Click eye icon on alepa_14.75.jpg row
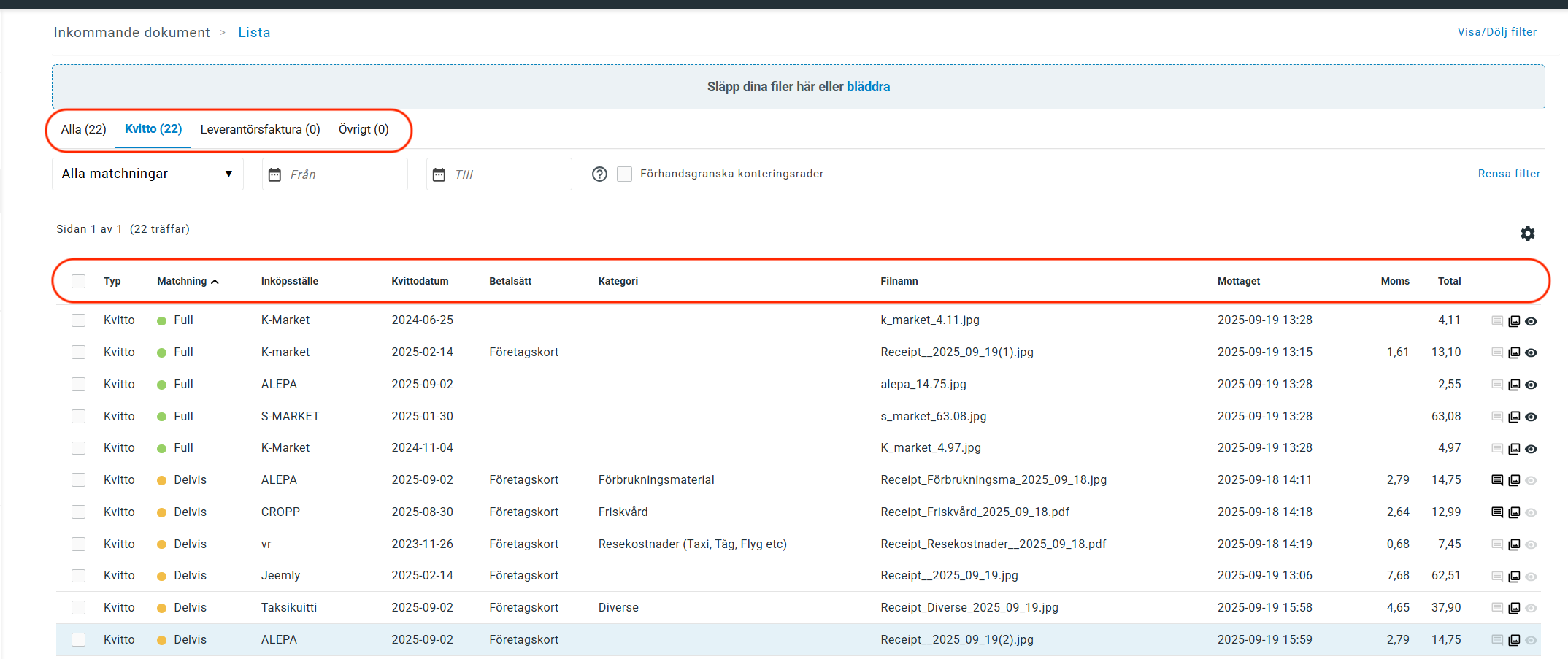Image resolution: width=1568 pixels, height=659 pixels. tap(1531, 385)
